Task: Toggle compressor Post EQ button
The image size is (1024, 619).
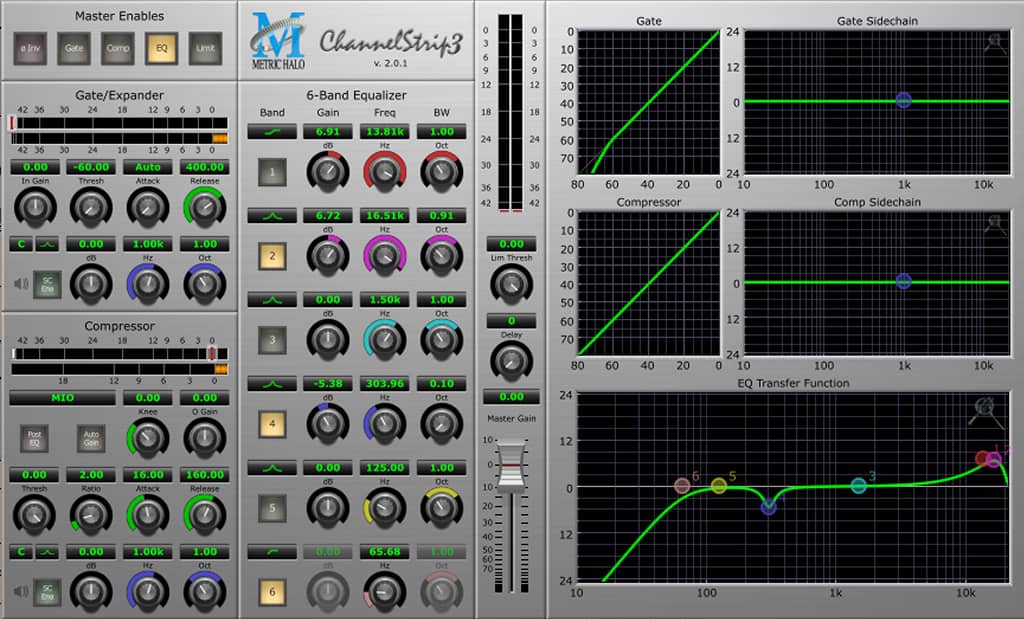Action: point(34,438)
